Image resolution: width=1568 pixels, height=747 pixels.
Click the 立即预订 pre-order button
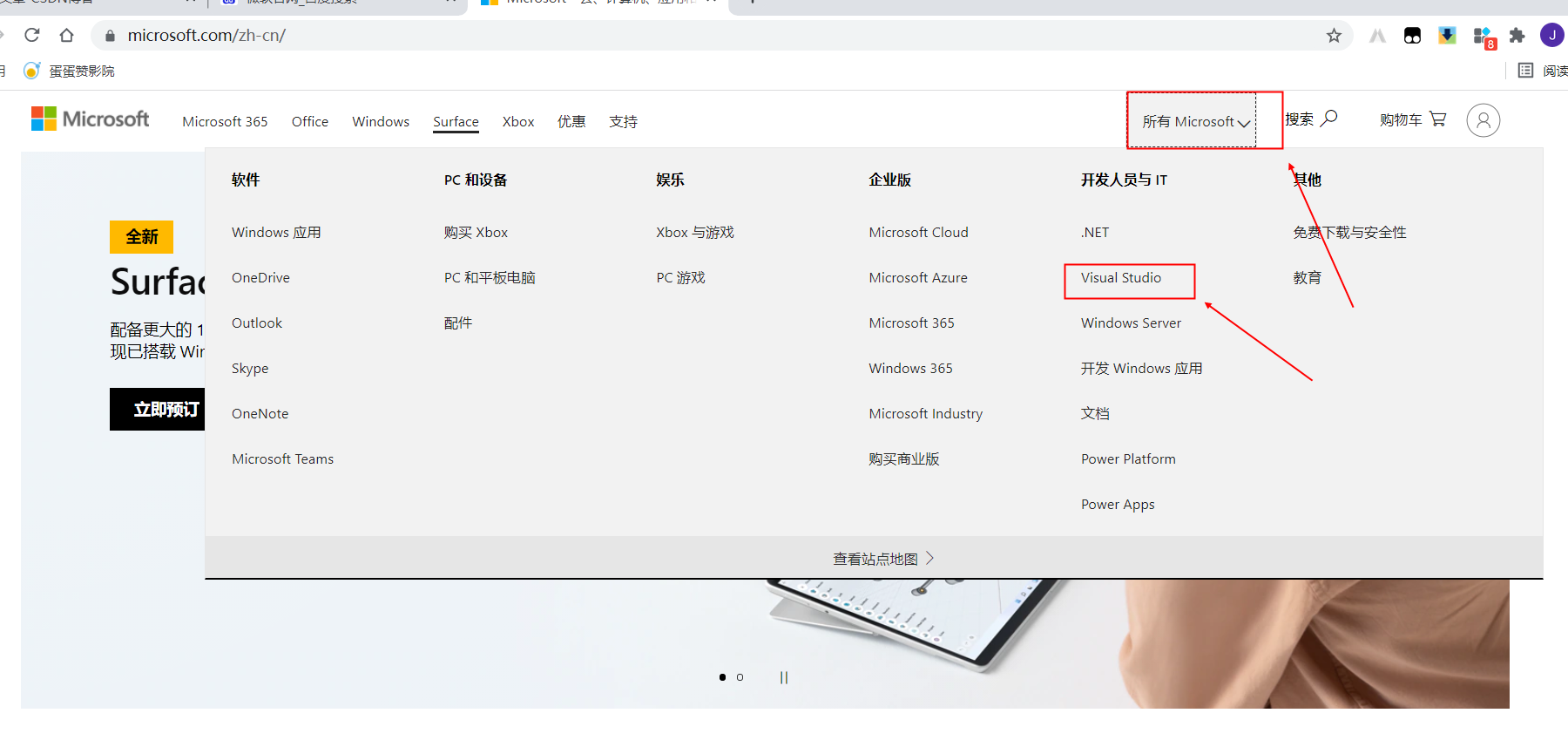pyautogui.click(x=158, y=409)
